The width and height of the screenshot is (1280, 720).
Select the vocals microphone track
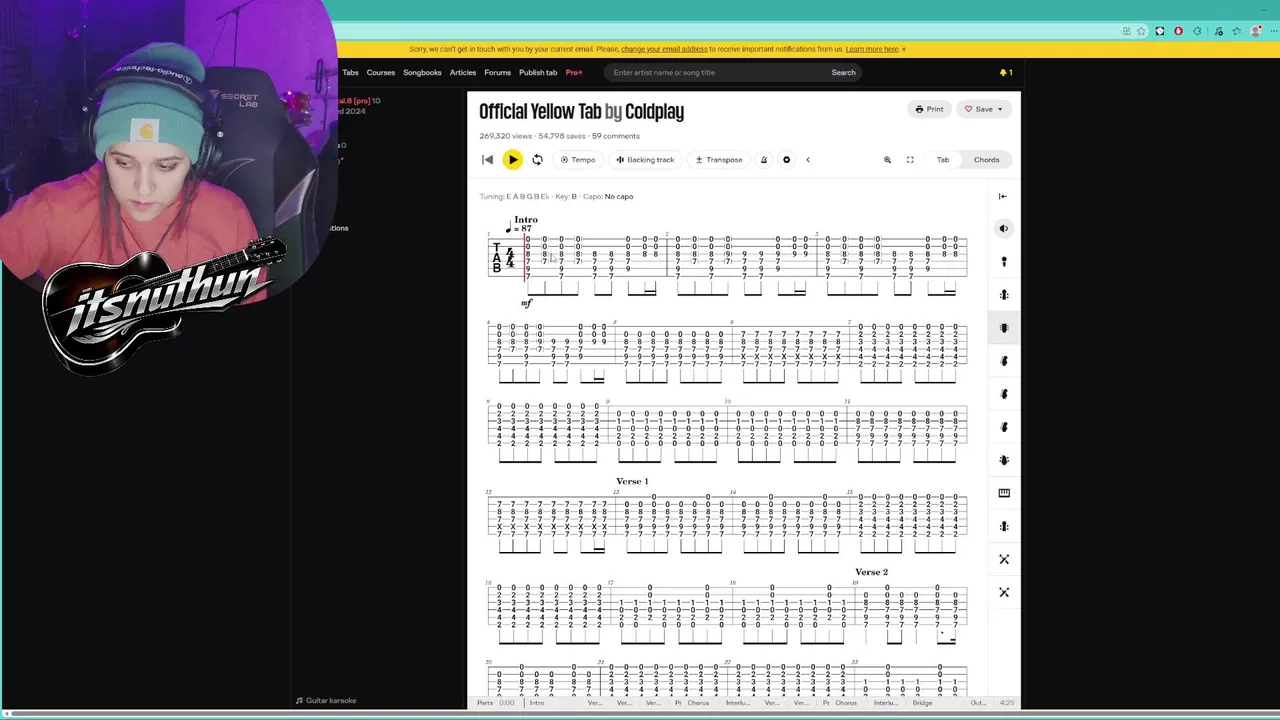1004,261
